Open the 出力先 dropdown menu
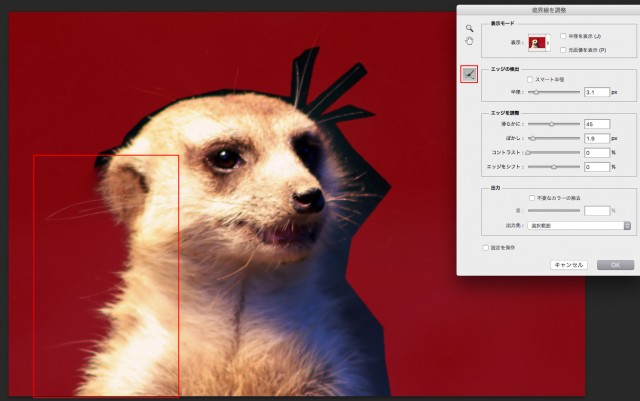Image resolution: width=640 pixels, height=401 pixels. pos(581,226)
